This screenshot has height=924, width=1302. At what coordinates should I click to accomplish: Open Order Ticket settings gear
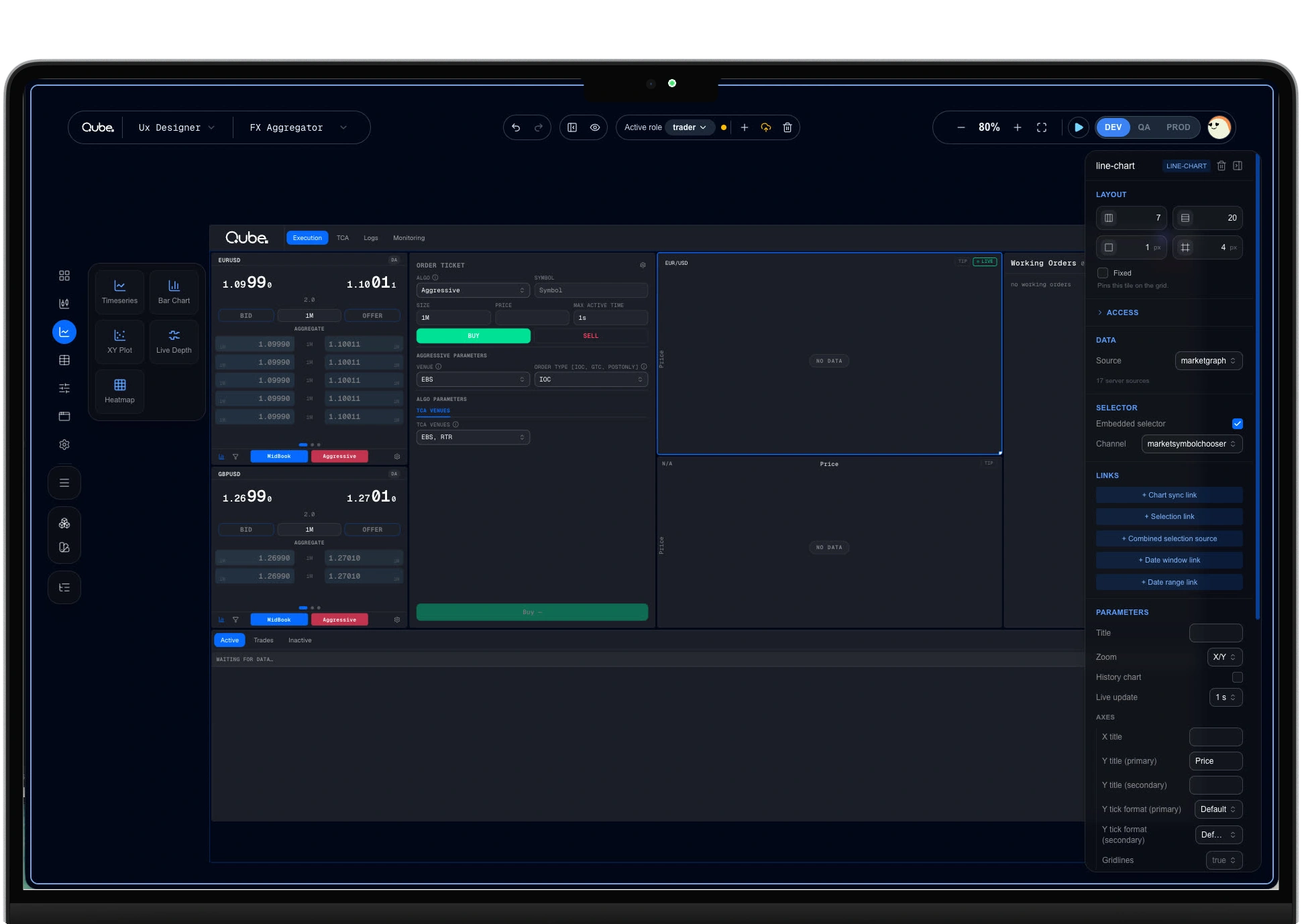coord(643,265)
